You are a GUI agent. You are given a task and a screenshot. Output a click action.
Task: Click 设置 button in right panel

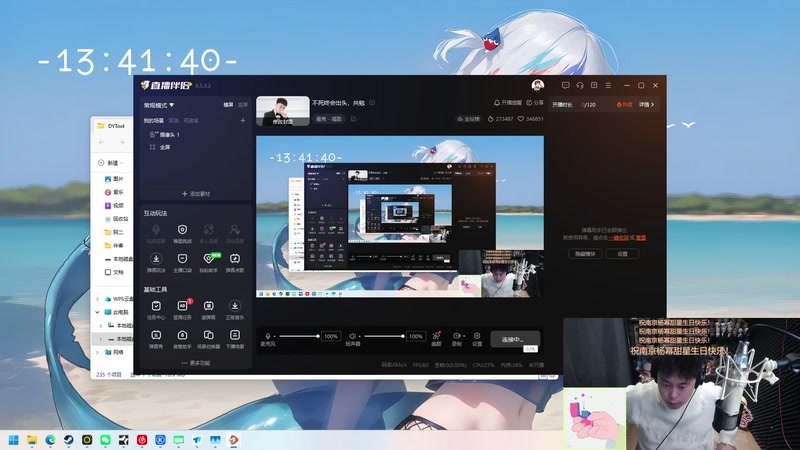[622, 254]
